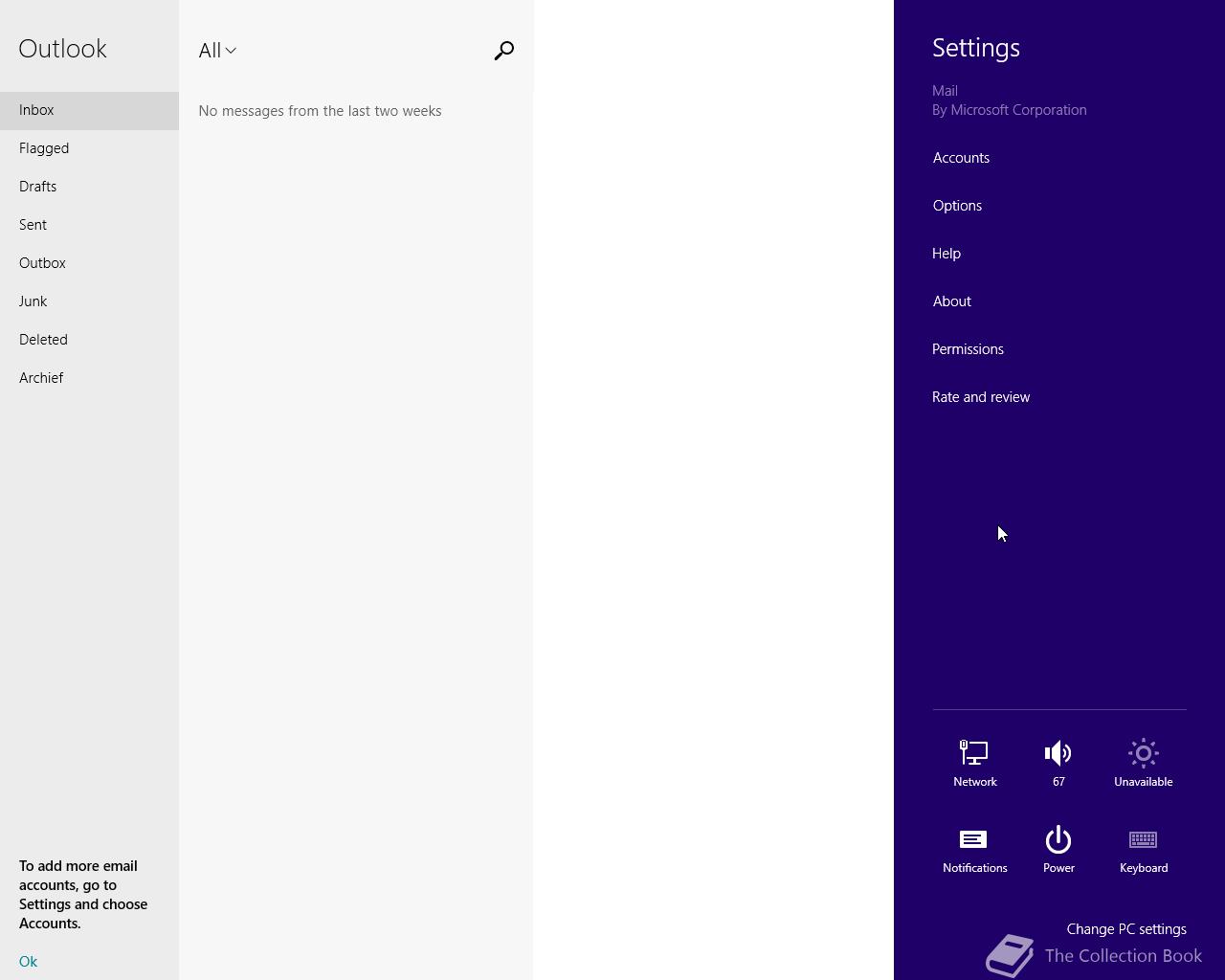
Task: Open the Outbox folder
Action: pyautogui.click(x=89, y=263)
